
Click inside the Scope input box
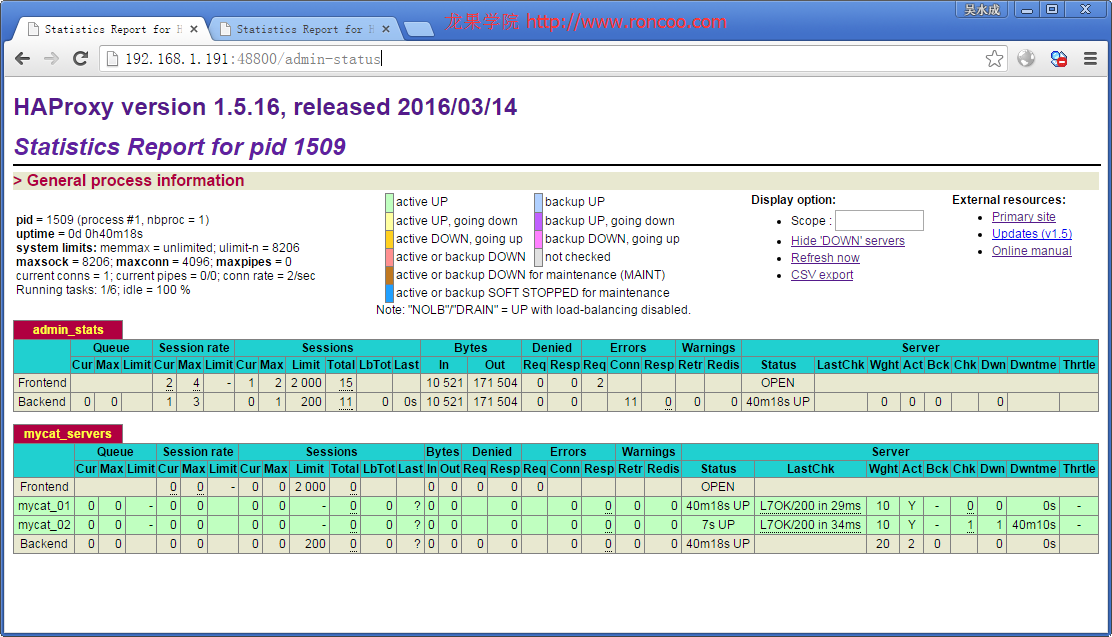point(879,220)
